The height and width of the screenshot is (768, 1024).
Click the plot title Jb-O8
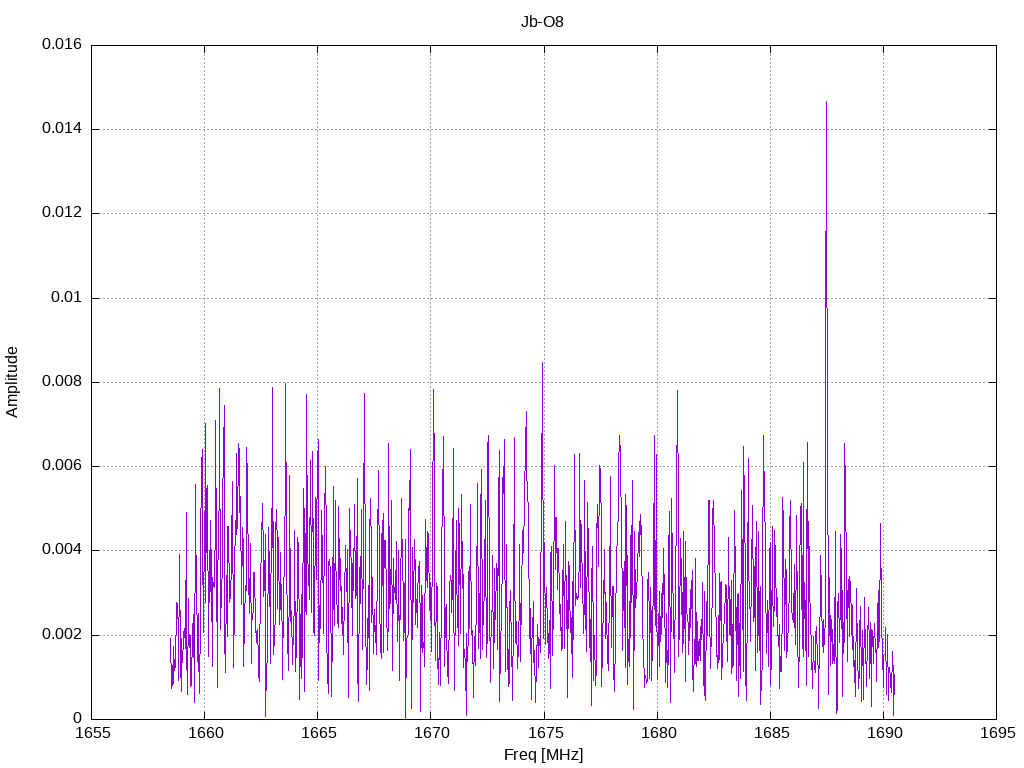coord(542,22)
